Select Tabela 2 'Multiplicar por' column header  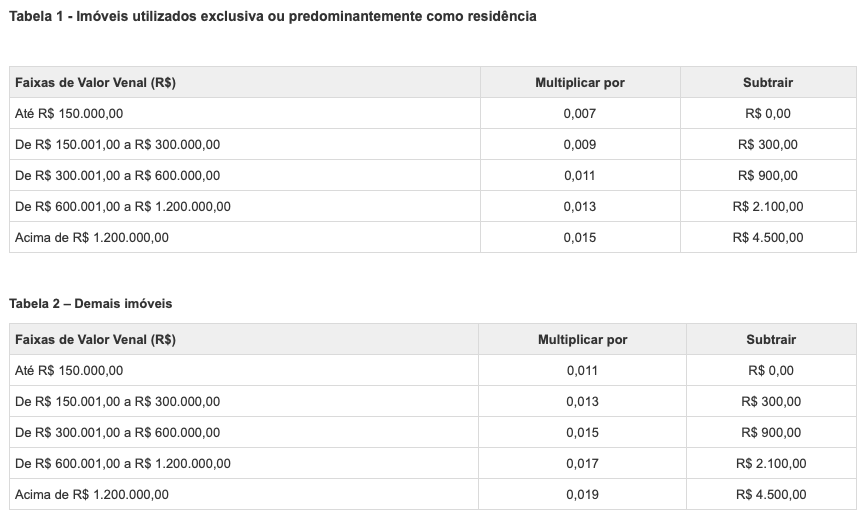point(582,340)
